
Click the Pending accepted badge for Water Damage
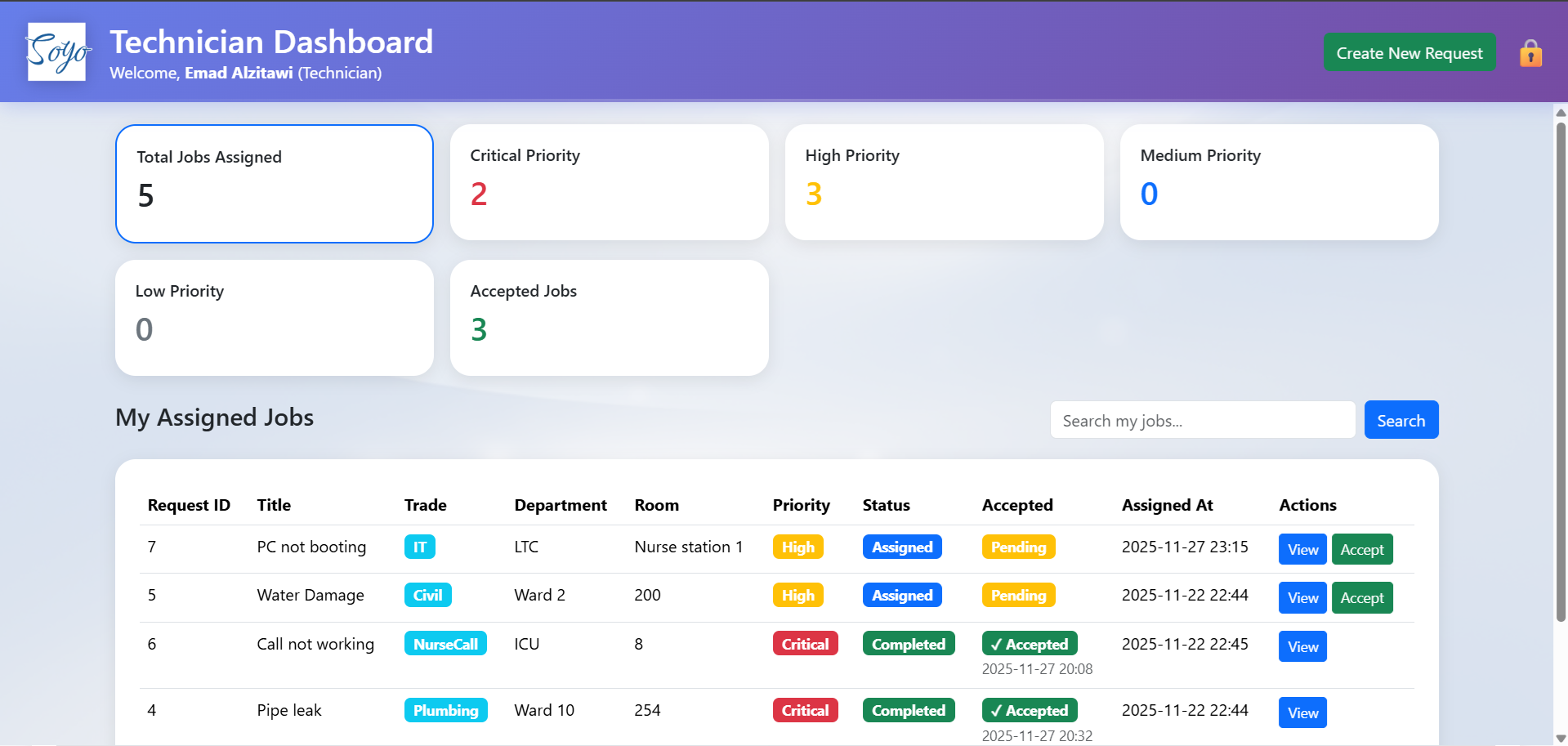point(1018,595)
